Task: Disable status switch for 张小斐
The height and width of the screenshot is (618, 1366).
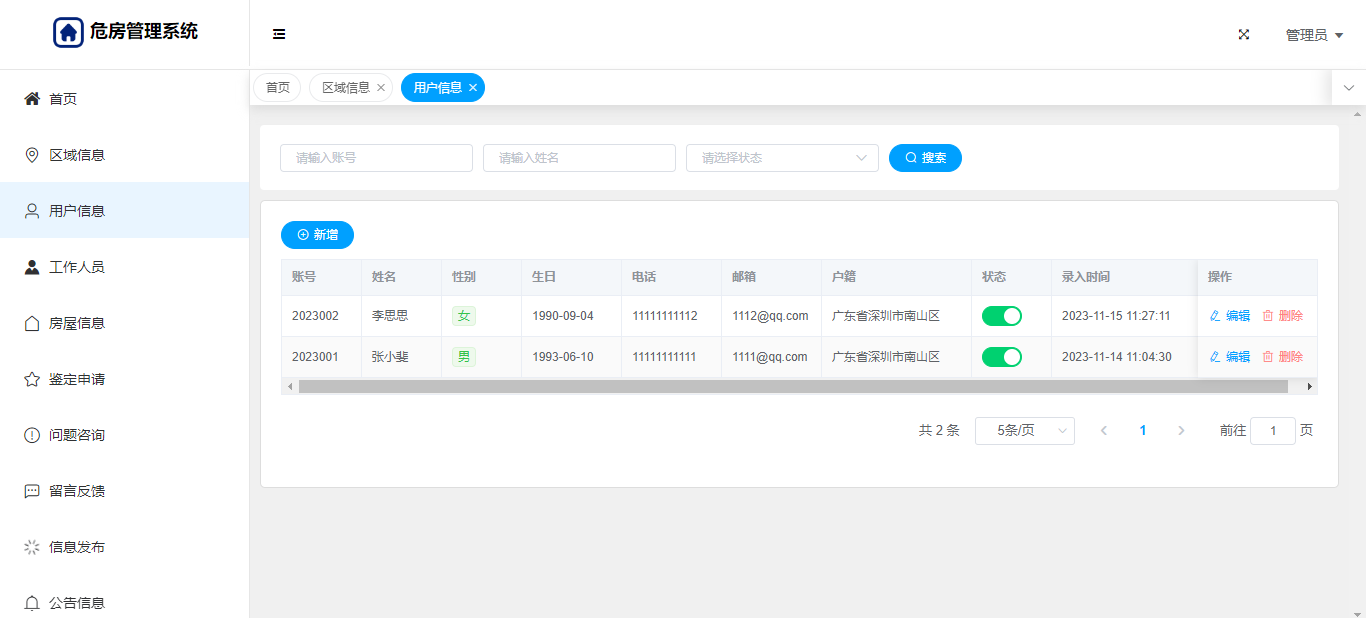Action: (1001, 357)
